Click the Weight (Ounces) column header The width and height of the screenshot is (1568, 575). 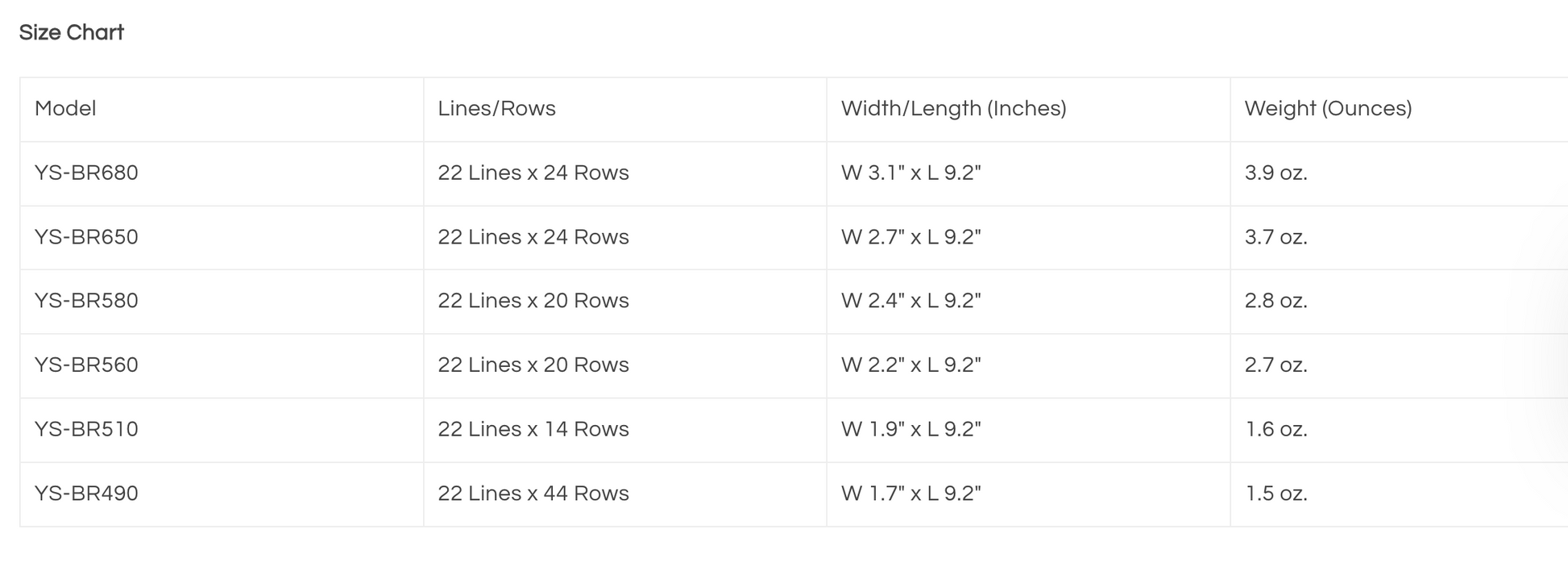coord(1328,109)
